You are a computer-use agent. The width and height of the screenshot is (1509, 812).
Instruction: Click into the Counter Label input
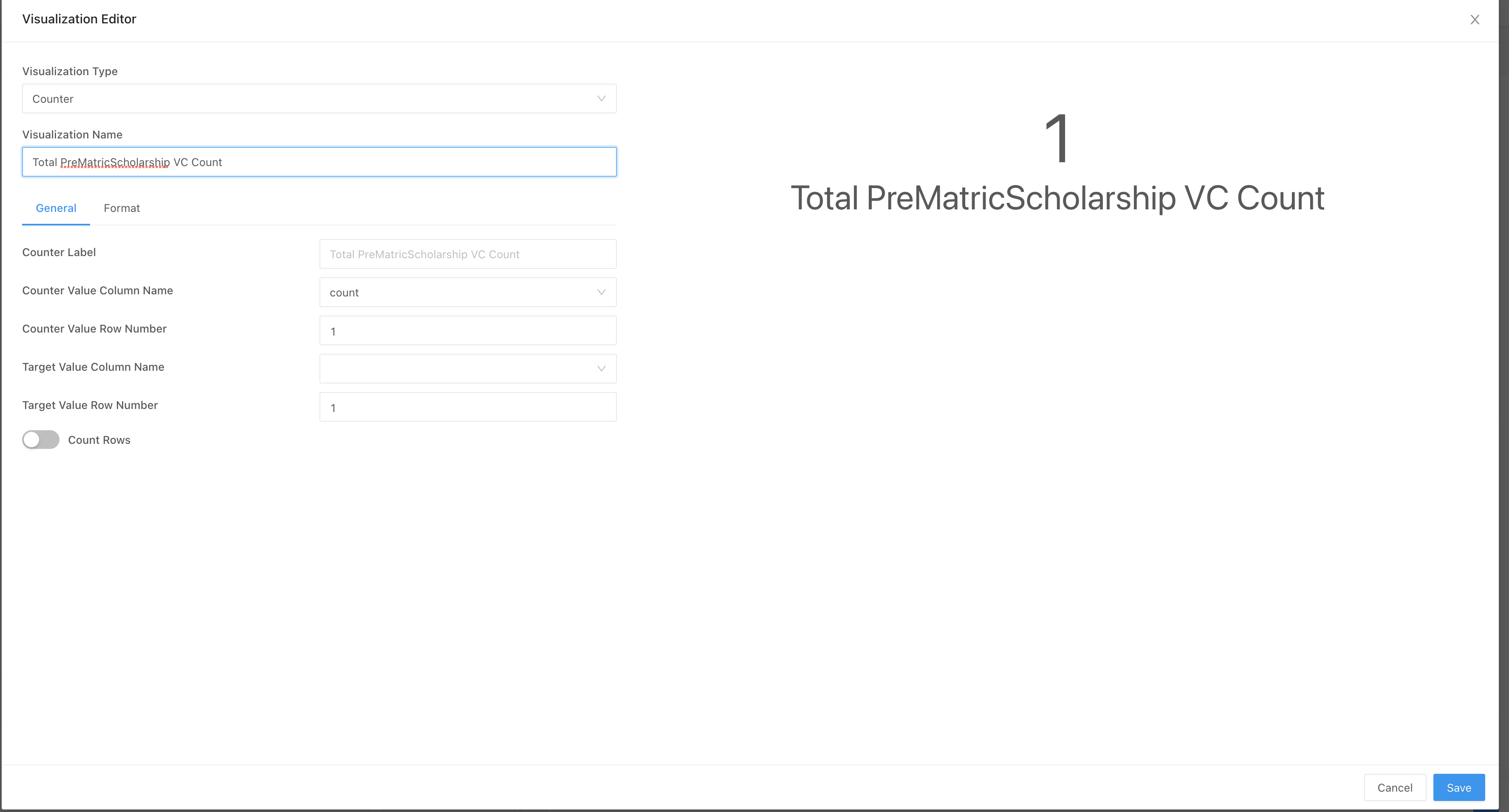click(x=467, y=254)
